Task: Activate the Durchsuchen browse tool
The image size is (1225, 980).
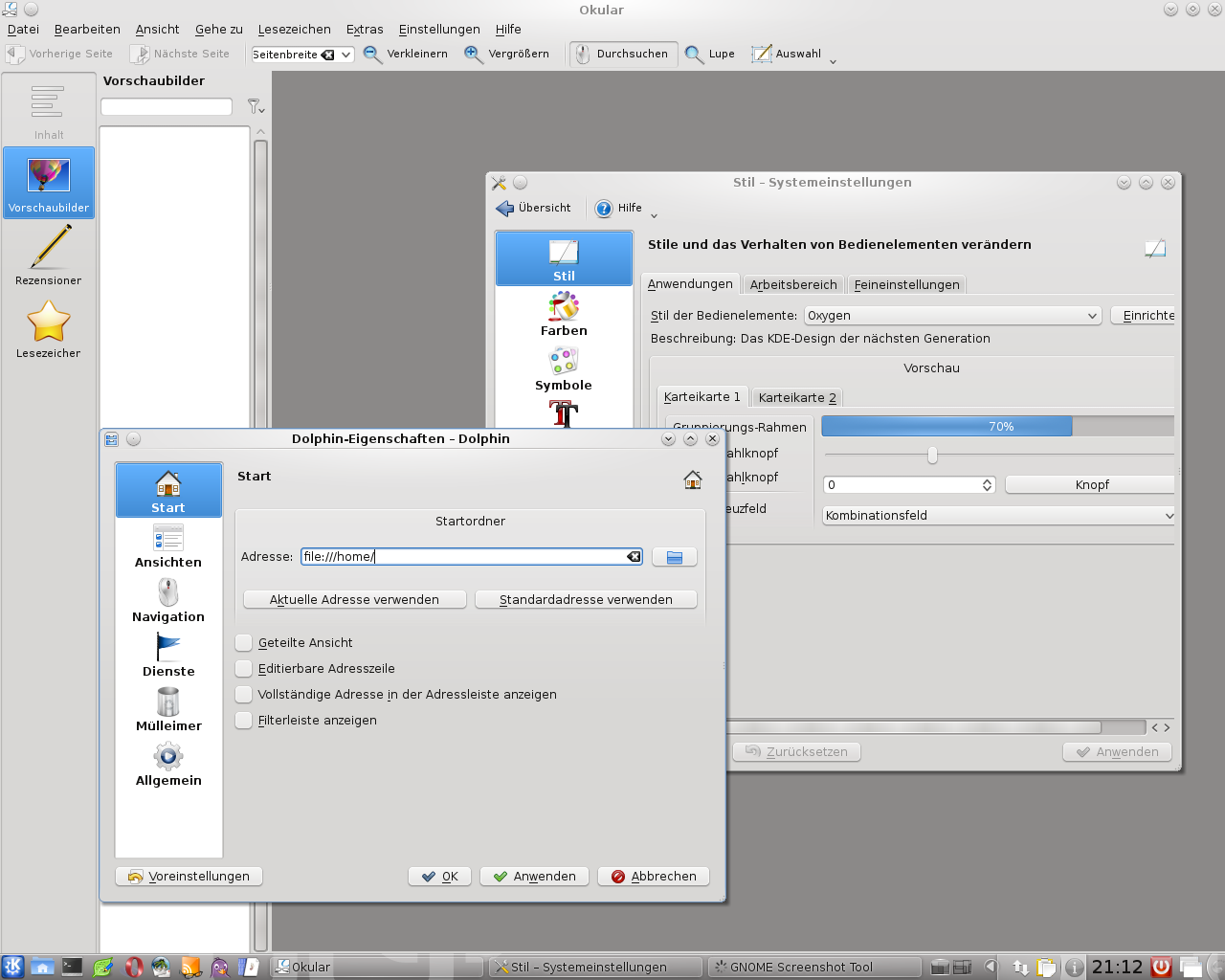Action: pos(623,55)
